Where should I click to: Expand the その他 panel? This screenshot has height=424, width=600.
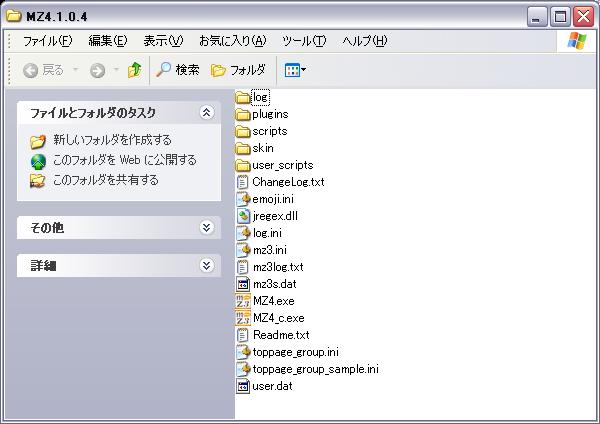point(206,227)
